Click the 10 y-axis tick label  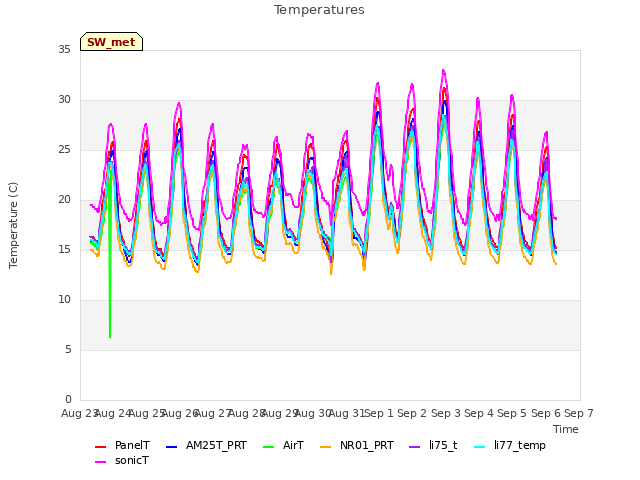tap(64, 300)
